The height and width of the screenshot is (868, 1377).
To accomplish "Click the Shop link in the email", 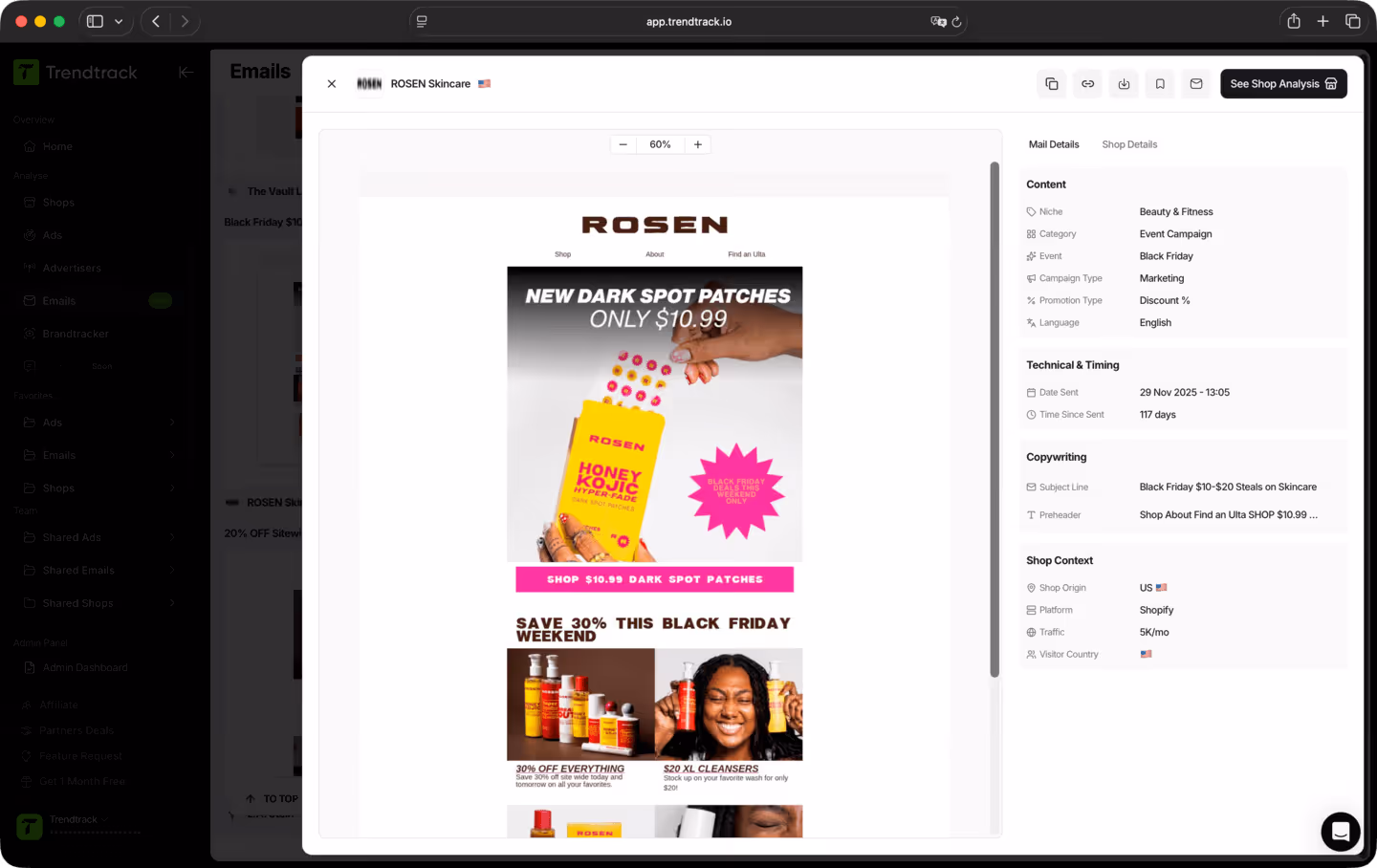I will pos(562,254).
